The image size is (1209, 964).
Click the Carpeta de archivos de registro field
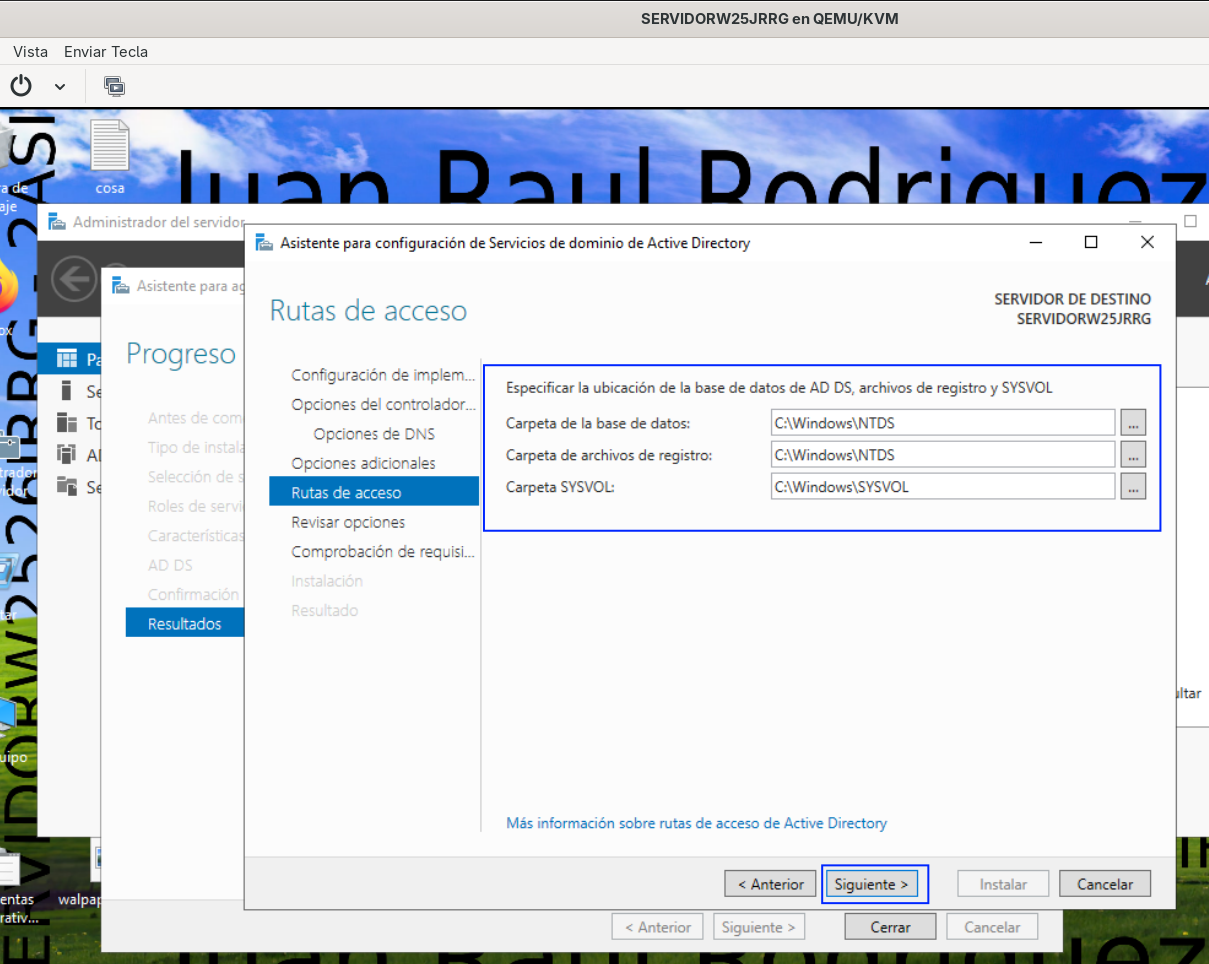[x=943, y=455]
